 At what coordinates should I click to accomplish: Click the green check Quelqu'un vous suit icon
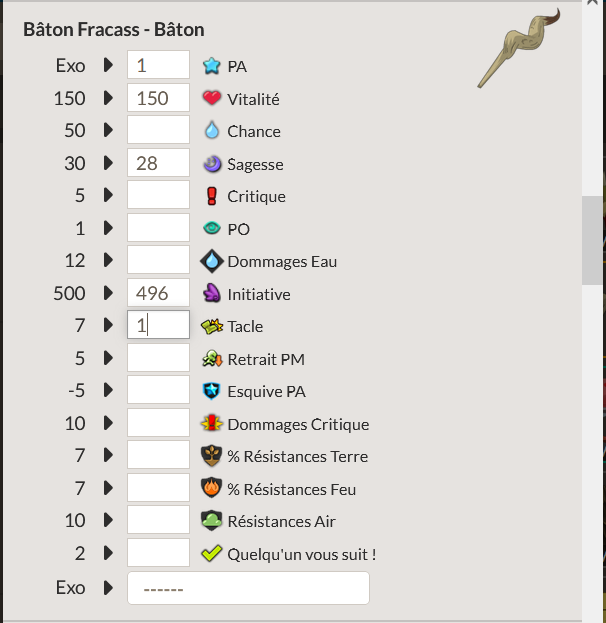[x=210, y=553]
